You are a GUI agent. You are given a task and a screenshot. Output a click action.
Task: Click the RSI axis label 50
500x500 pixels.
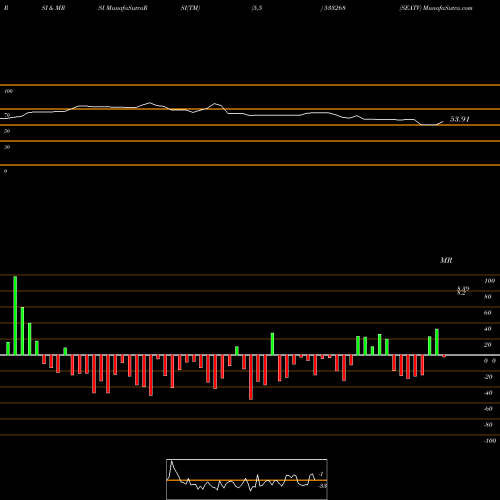pos(7,131)
